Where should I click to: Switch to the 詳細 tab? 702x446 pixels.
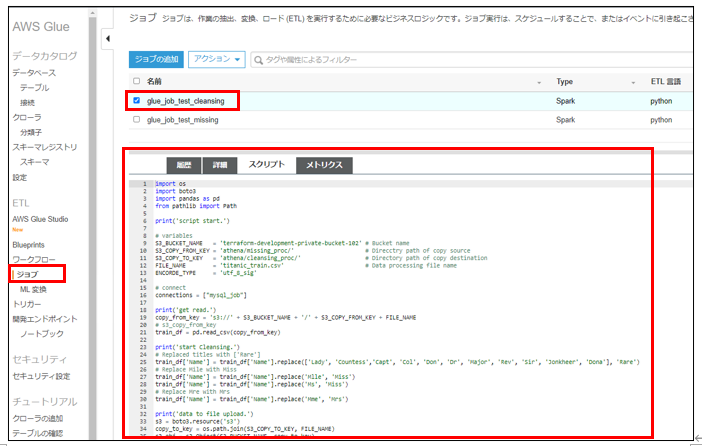pyautogui.click(x=220, y=165)
